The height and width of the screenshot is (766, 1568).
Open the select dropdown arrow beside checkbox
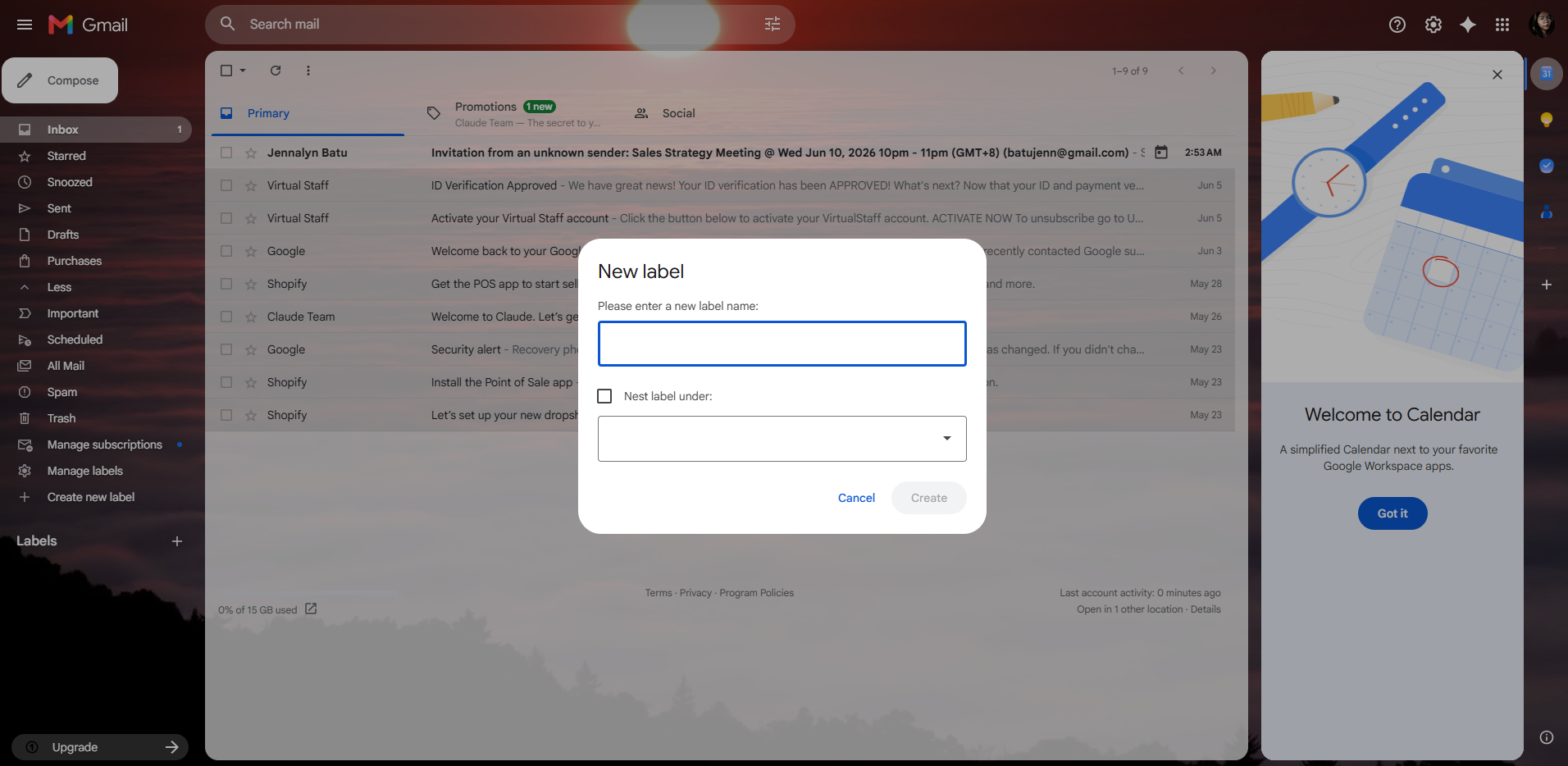click(x=243, y=71)
